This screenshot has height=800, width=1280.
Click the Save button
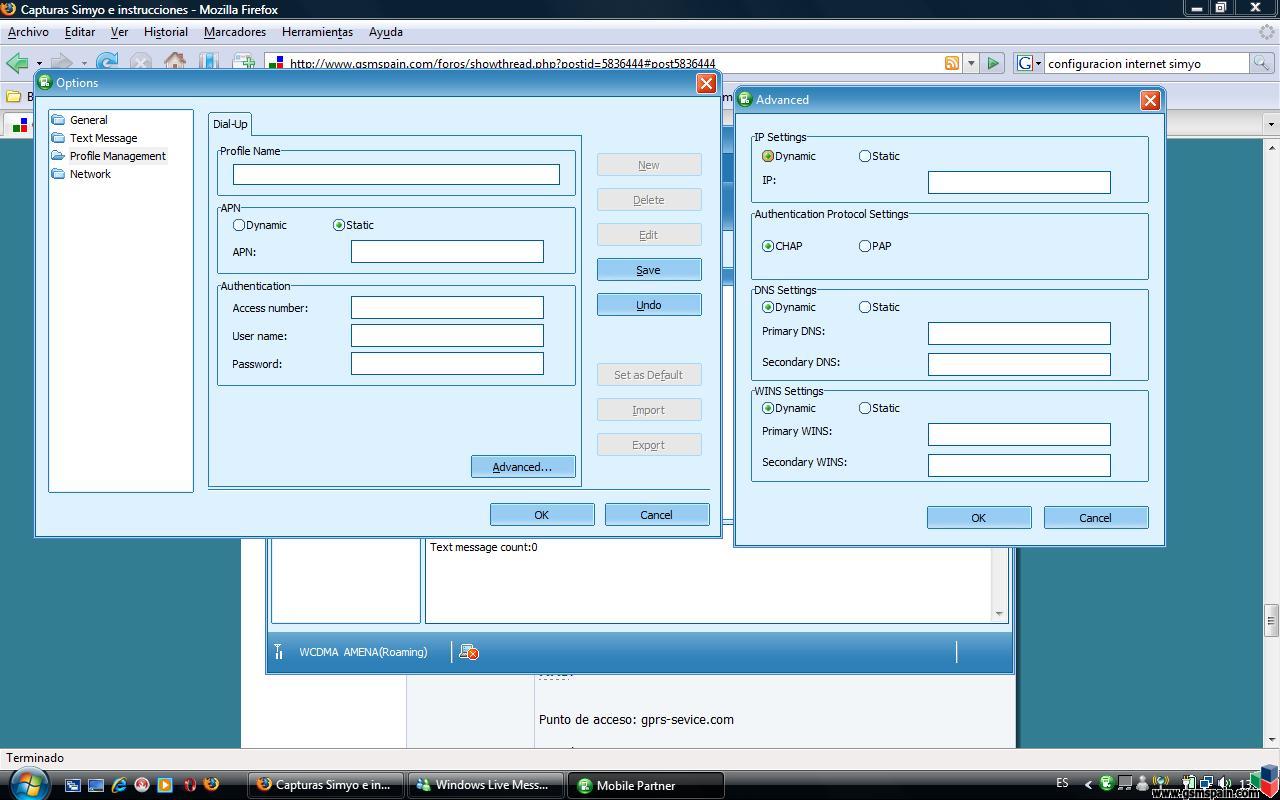coord(649,270)
